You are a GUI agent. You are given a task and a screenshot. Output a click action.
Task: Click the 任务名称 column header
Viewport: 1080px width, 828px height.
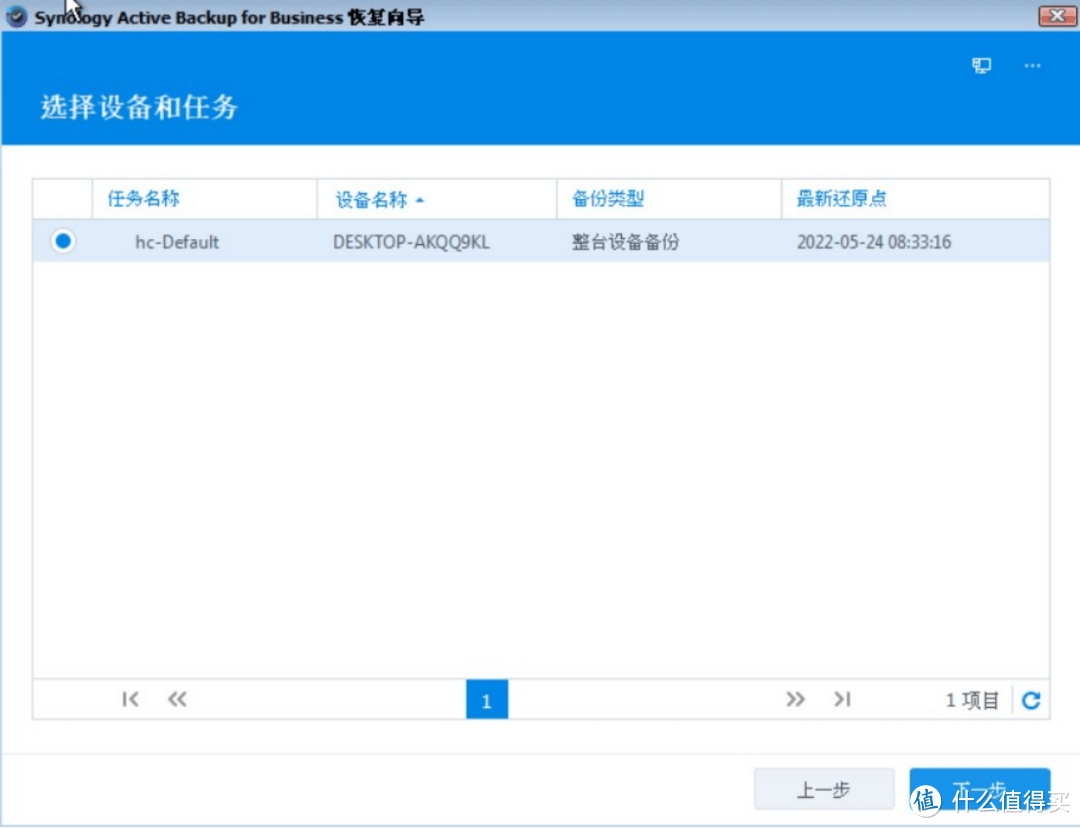tap(144, 198)
